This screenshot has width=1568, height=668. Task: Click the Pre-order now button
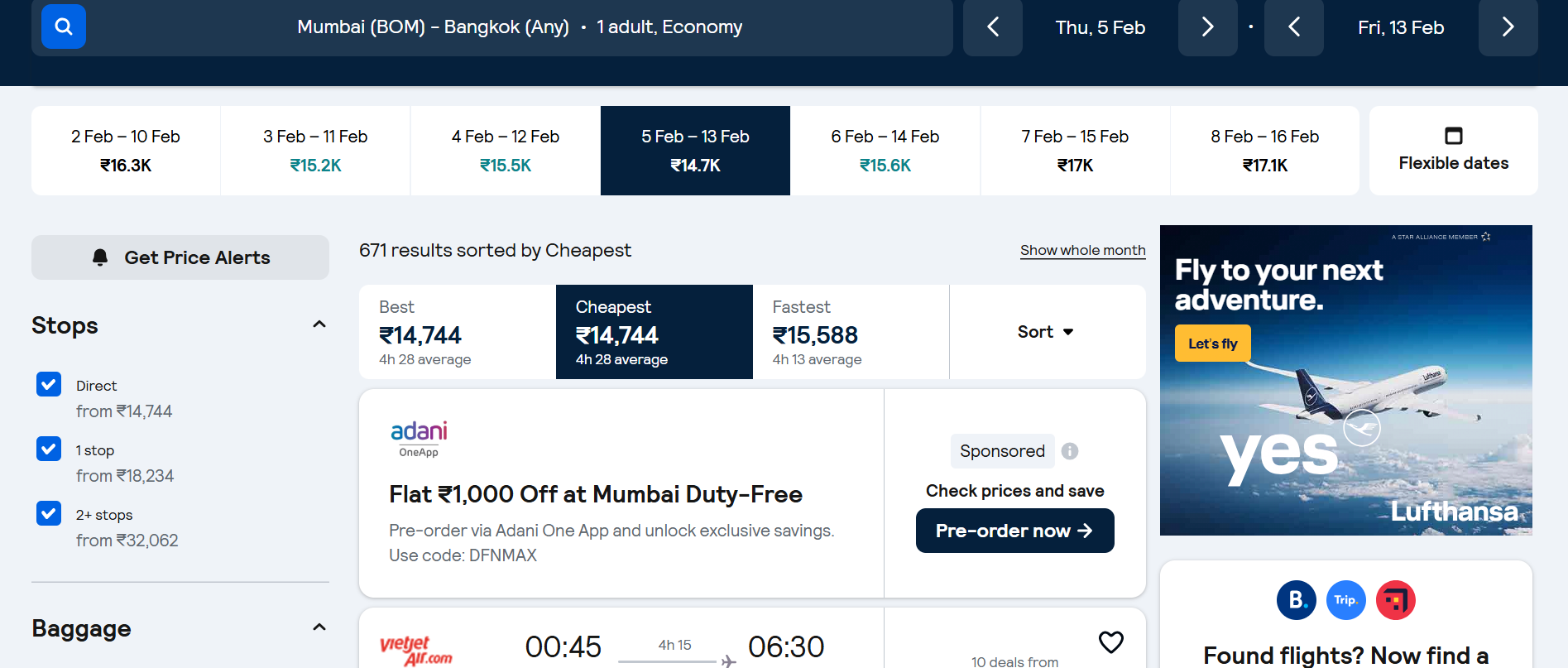click(1014, 531)
